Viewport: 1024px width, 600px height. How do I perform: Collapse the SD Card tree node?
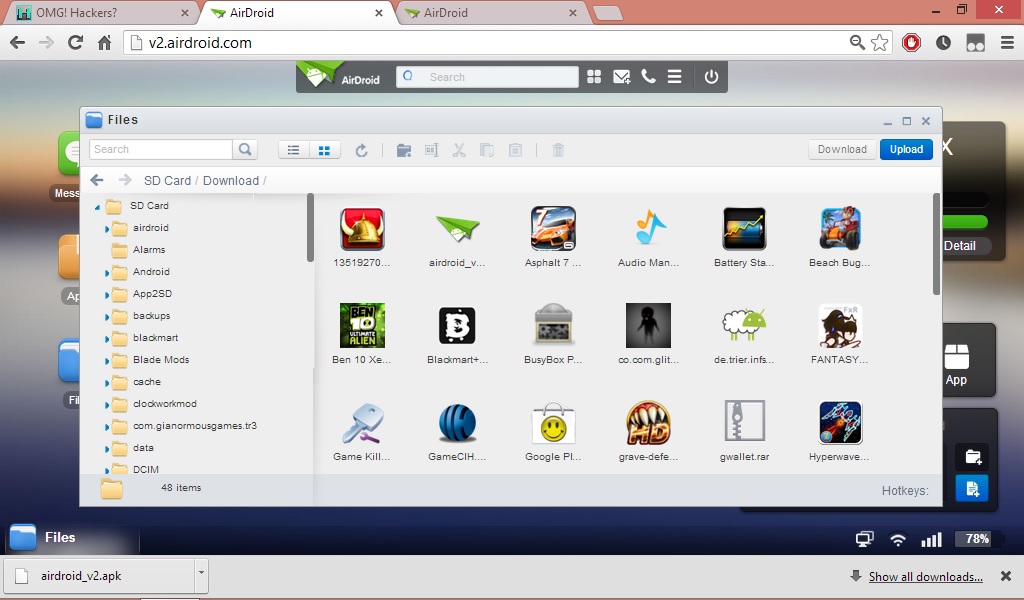(x=97, y=207)
